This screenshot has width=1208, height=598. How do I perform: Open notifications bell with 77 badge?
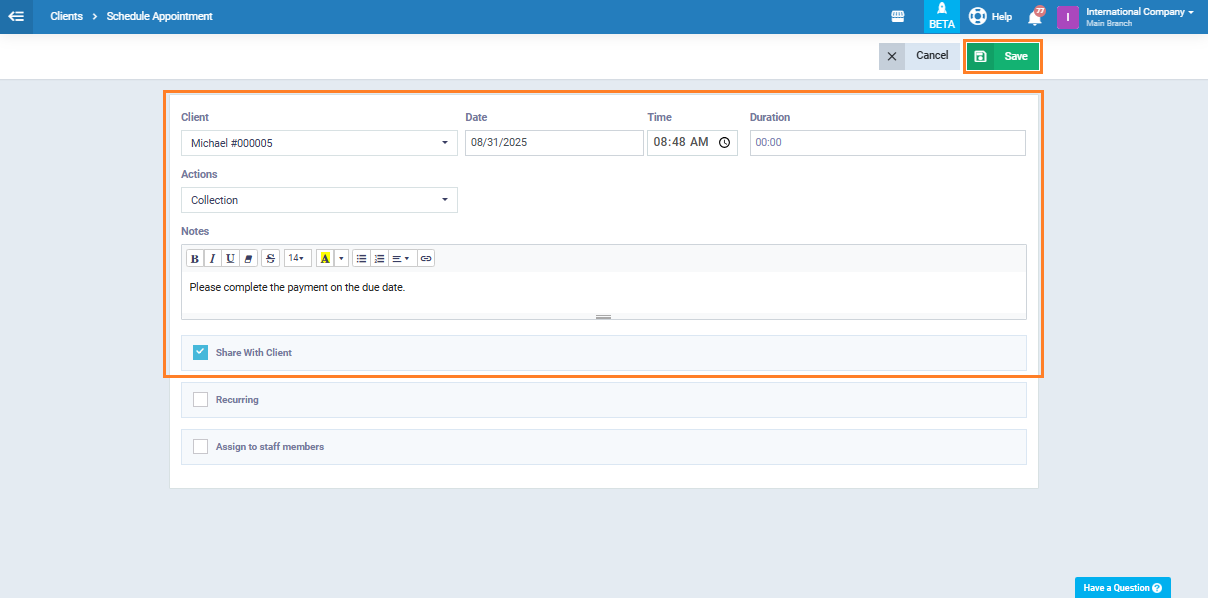(1034, 17)
